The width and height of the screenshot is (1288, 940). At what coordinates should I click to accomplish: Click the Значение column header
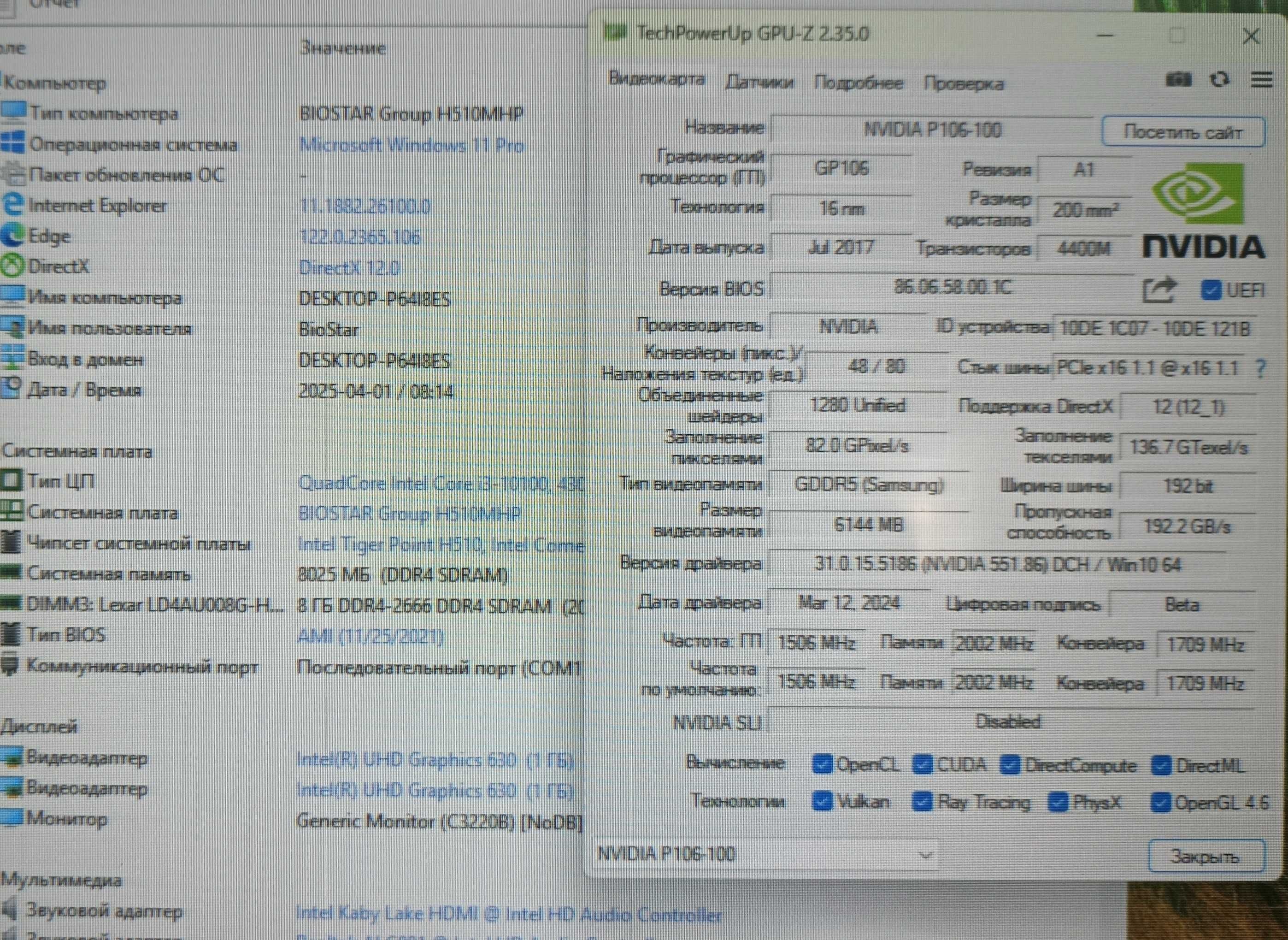343,48
